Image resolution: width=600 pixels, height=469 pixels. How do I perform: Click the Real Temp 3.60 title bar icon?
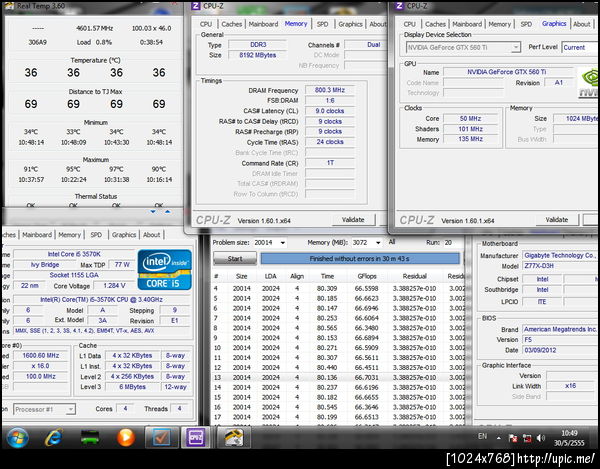click(x=10, y=6)
